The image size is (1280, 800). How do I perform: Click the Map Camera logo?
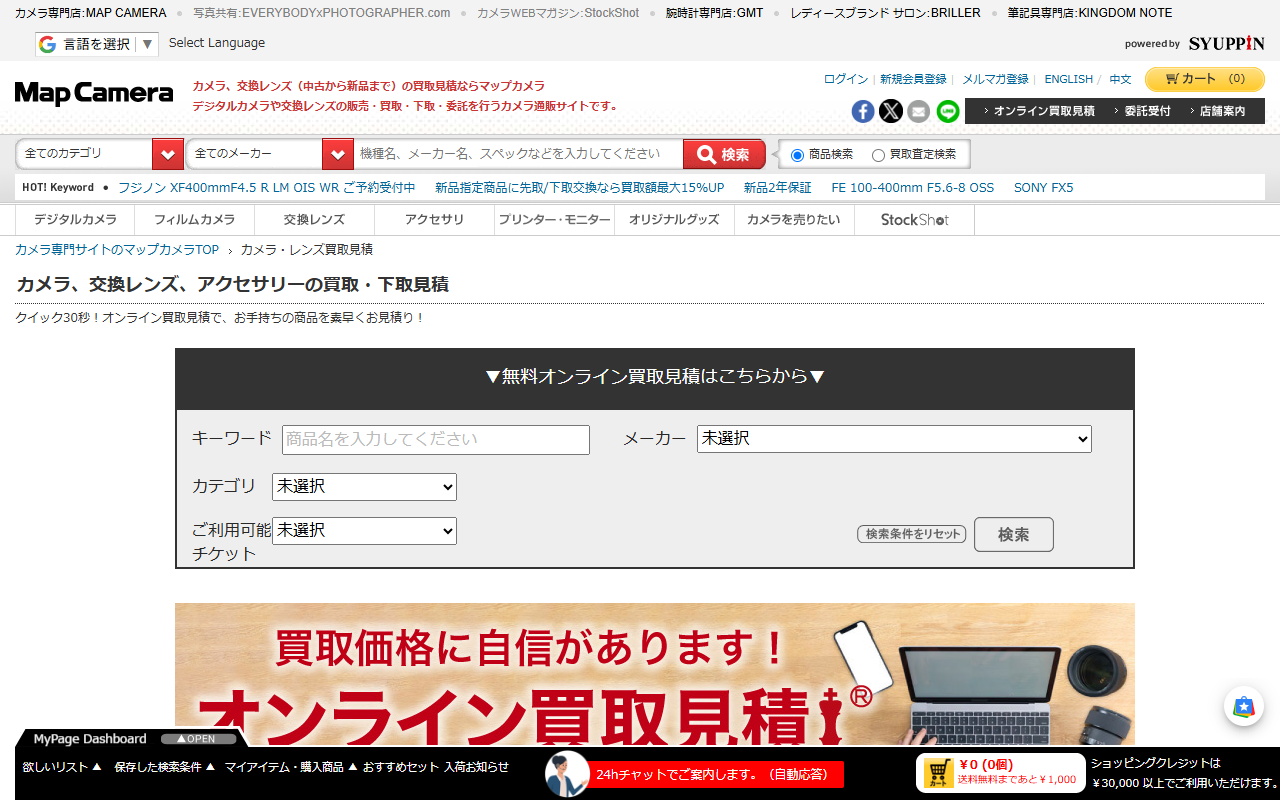94,93
